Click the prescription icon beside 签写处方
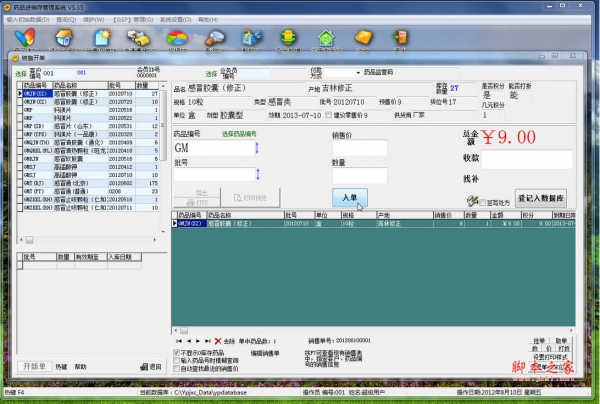This screenshot has width=600, height=404. [x=471, y=201]
